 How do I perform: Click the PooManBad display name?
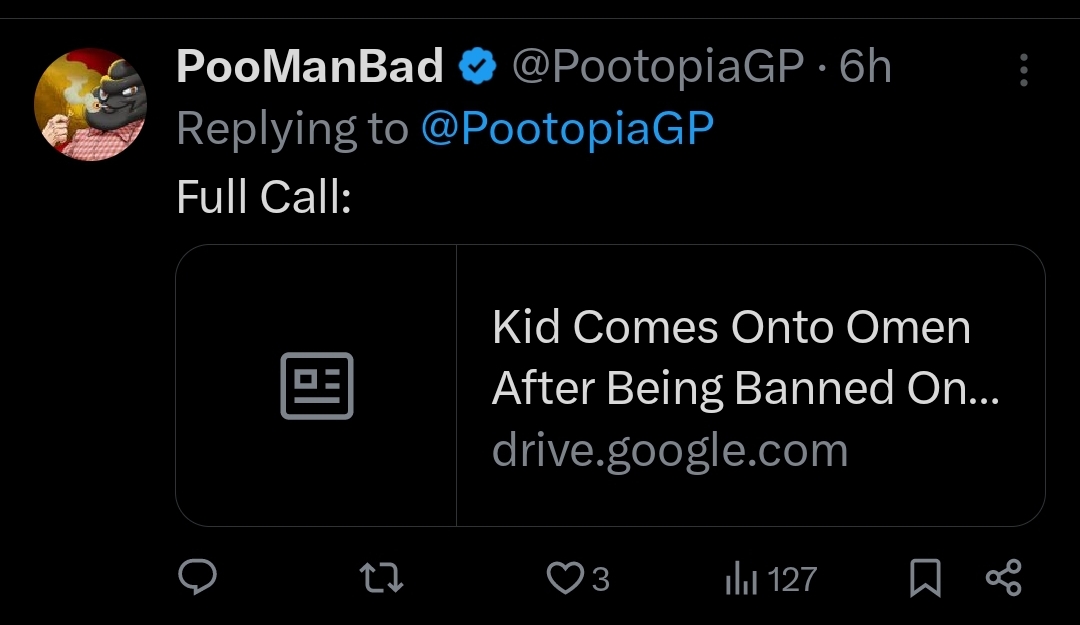pyautogui.click(x=309, y=68)
